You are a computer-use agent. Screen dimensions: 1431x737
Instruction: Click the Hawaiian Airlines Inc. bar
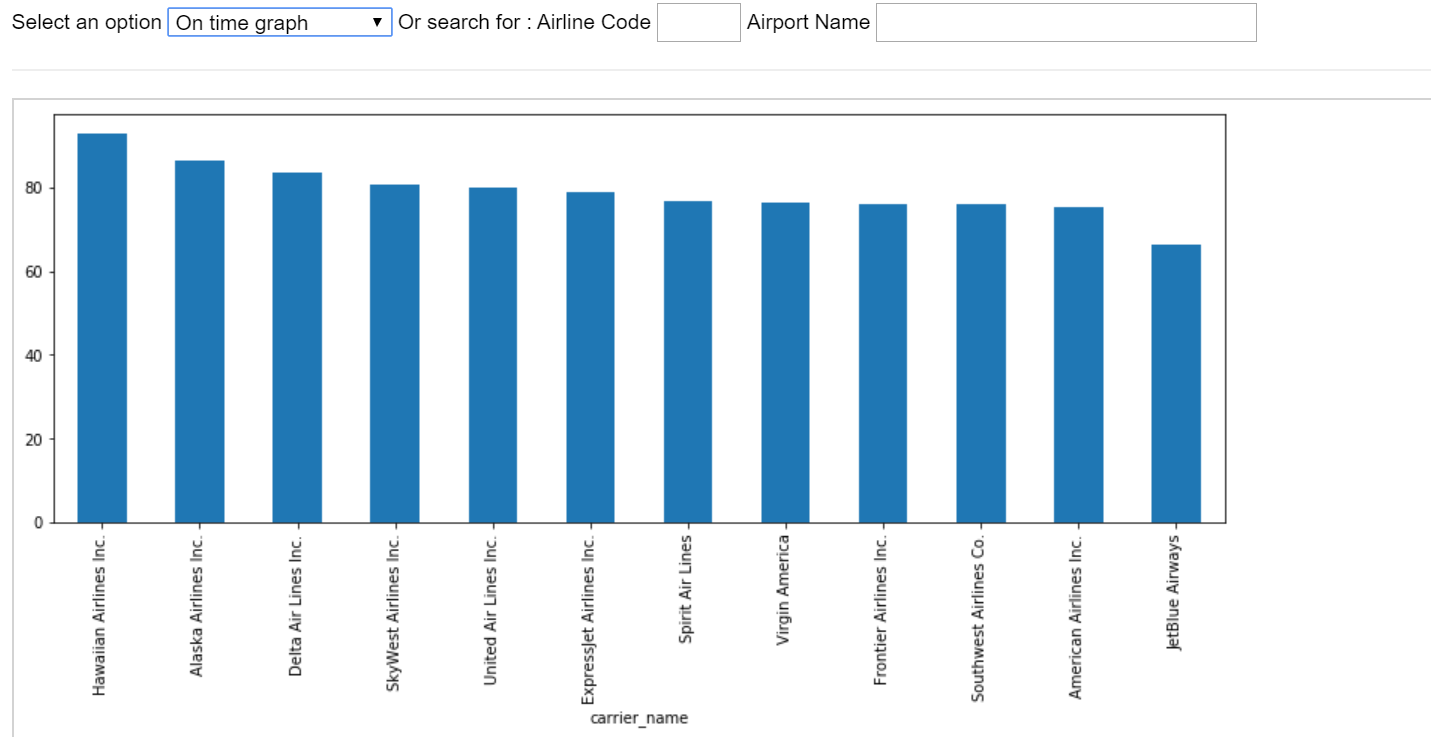[x=102, y=328]
